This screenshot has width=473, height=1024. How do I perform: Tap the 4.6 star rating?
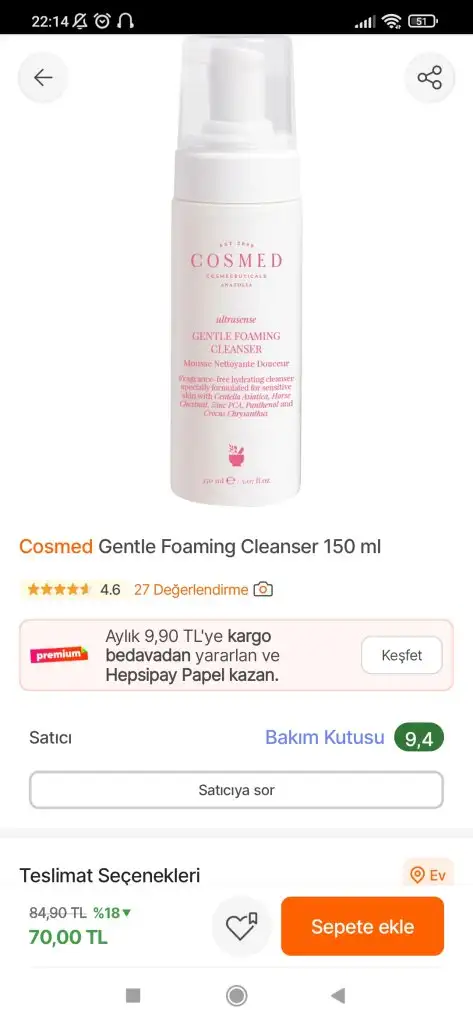tap(70, 590)
